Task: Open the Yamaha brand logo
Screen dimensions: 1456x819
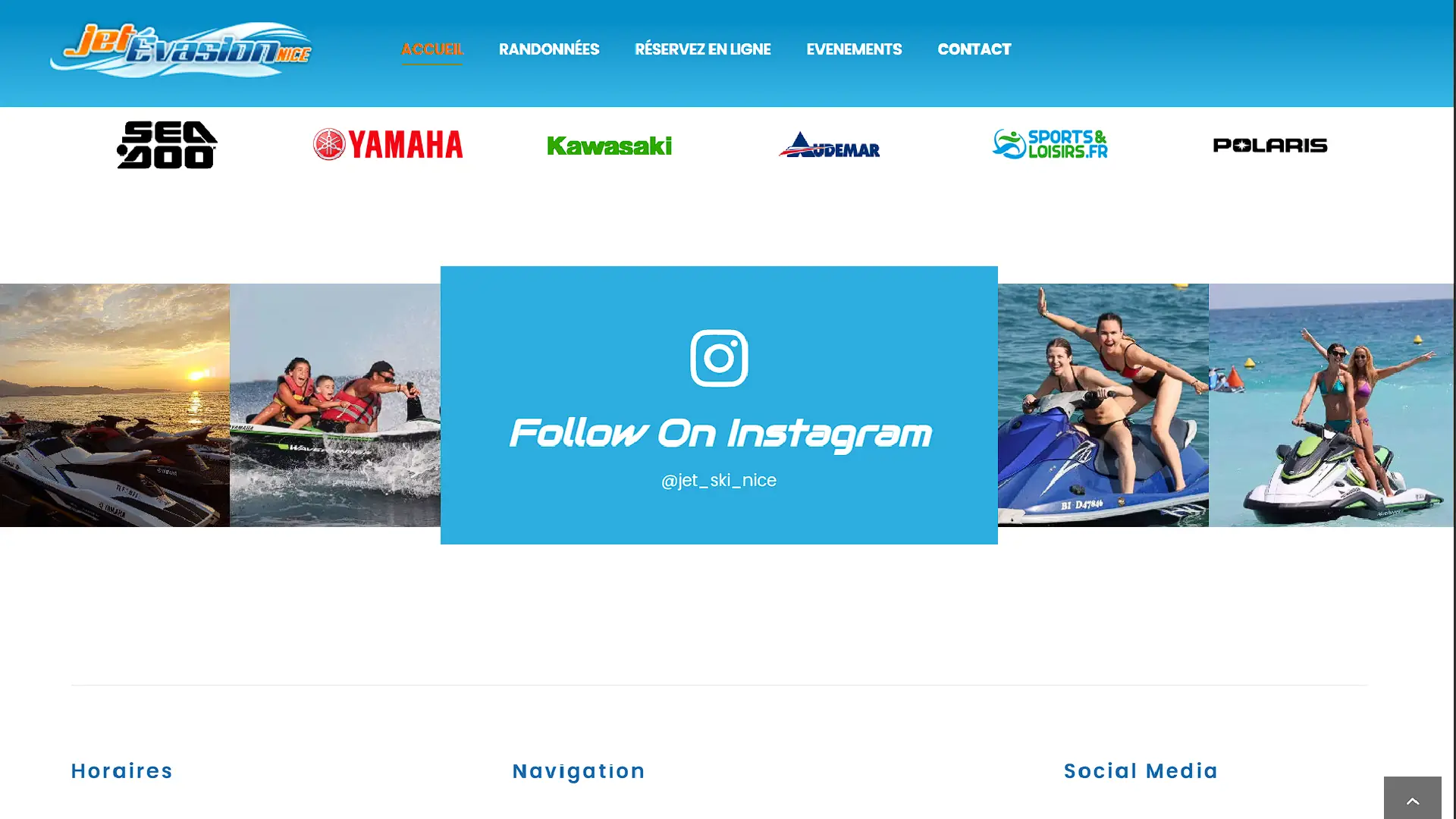Action: (388, 144)
